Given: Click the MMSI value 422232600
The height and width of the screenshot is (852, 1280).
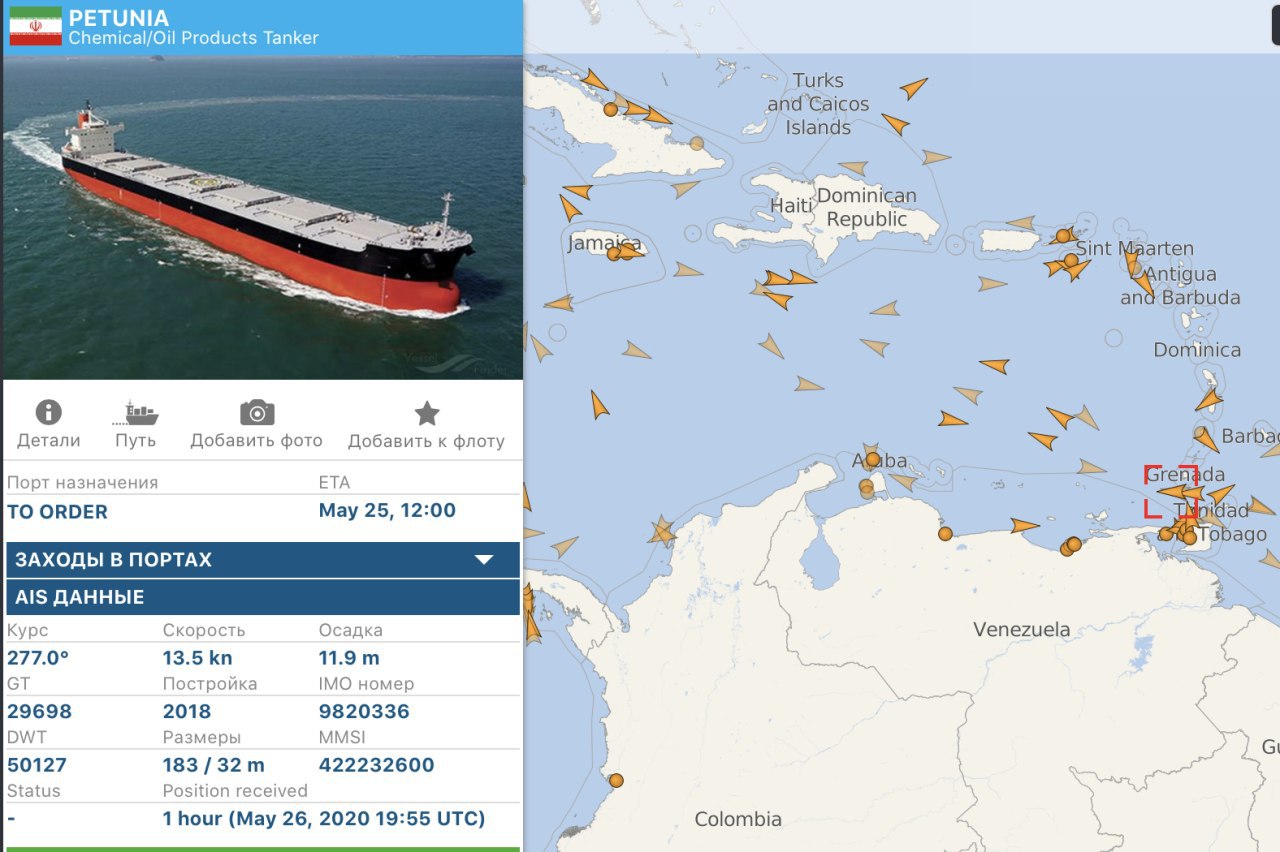Looking at the screenshot, I should (x=377, y=765).
